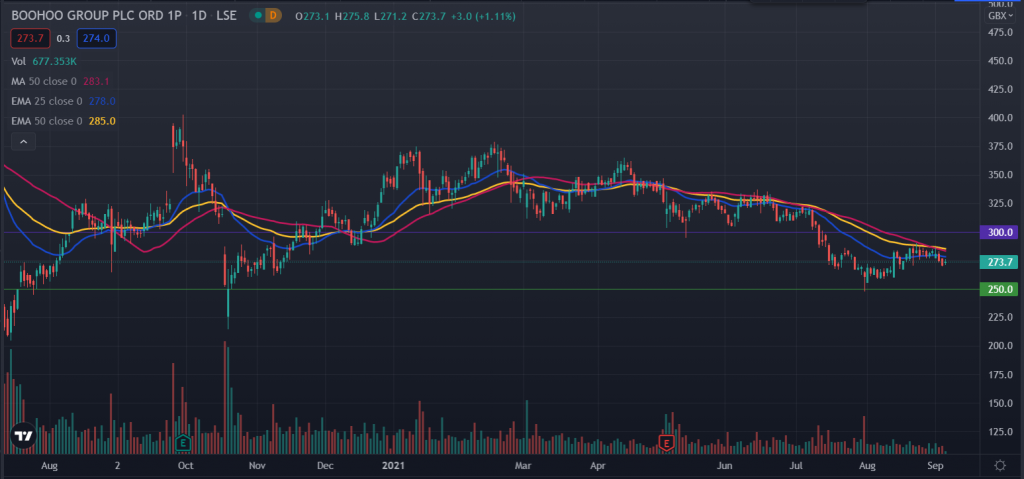
Task: Open the green earnings marker near Oct
Action: 184,442
